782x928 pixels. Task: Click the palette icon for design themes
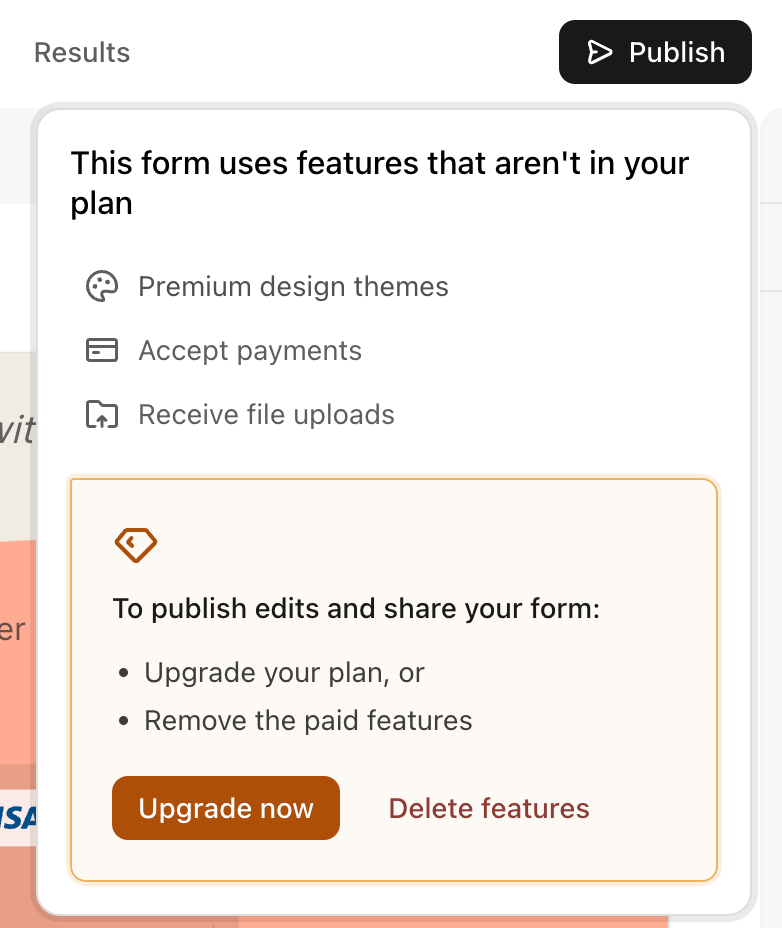click(x=102, y=287)
